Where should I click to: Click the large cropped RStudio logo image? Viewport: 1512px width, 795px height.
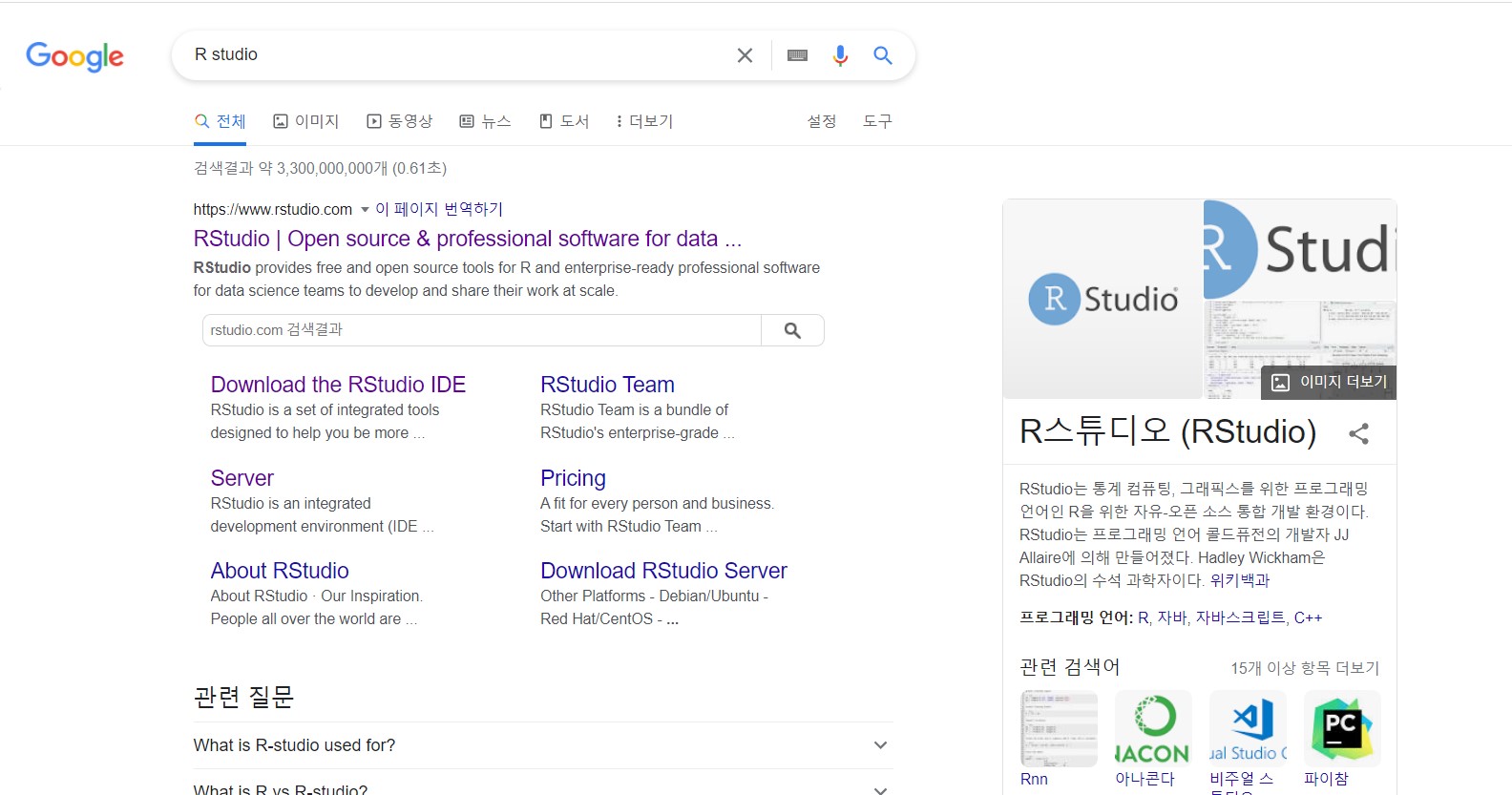1300,250
